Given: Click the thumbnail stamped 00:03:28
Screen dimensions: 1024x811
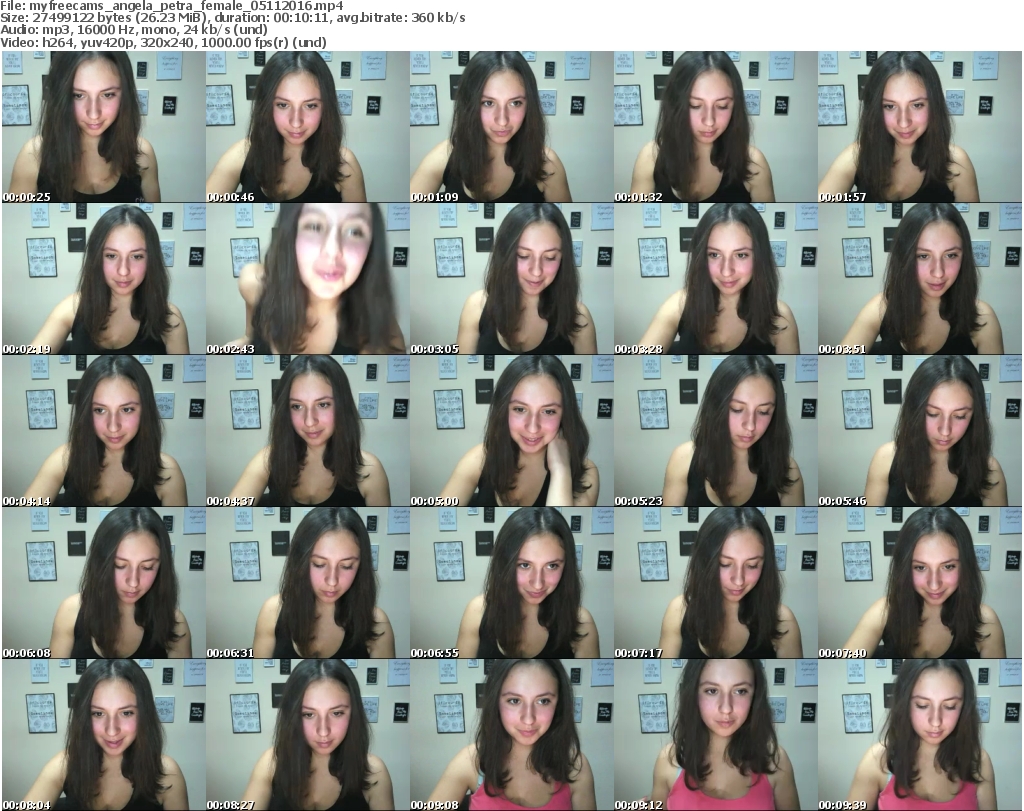Looking at the screenshot, I should (x=715, y=279).
